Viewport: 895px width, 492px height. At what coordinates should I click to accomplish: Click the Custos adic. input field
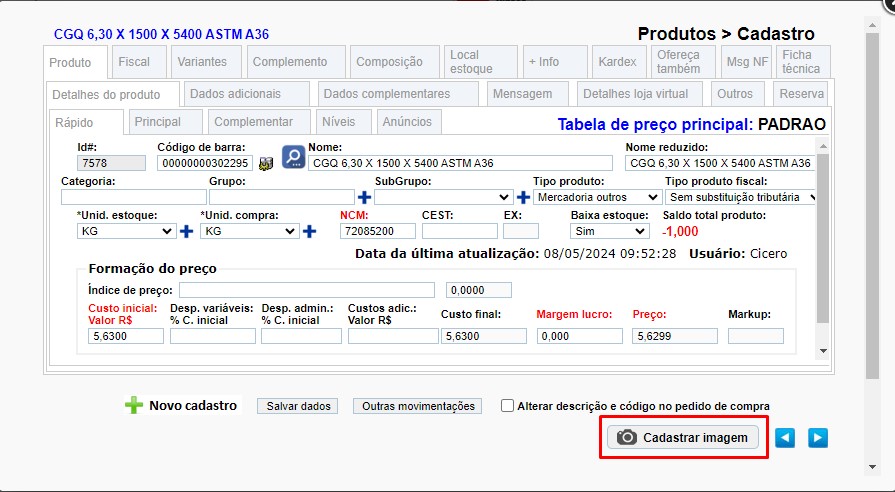[x=393, y=336]
